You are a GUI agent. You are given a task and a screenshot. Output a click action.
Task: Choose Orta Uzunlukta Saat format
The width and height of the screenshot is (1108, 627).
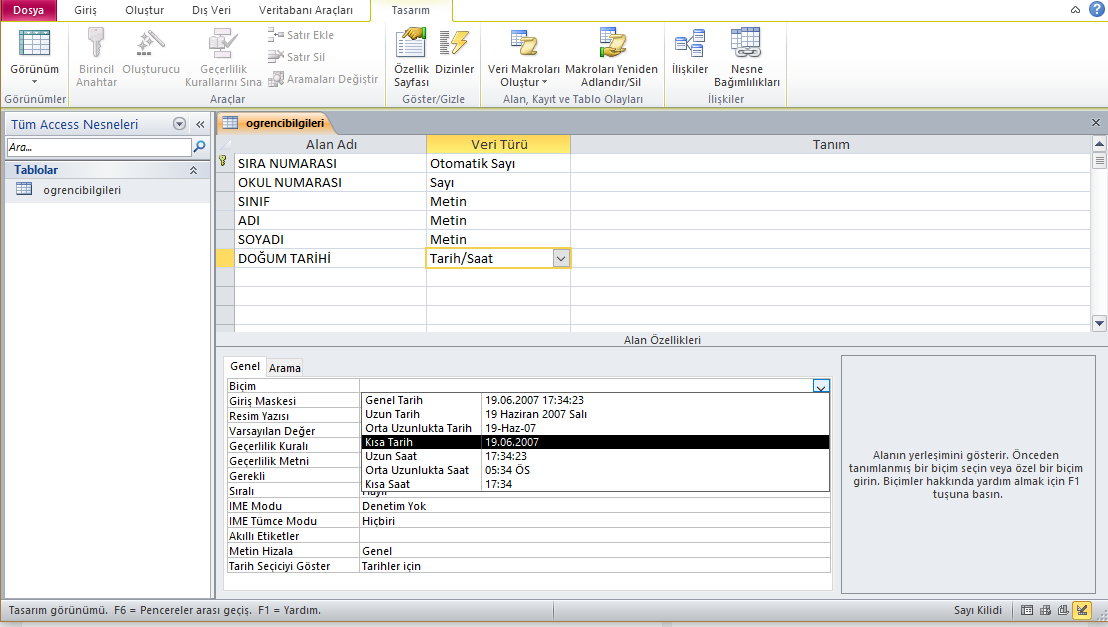point(595,470)
